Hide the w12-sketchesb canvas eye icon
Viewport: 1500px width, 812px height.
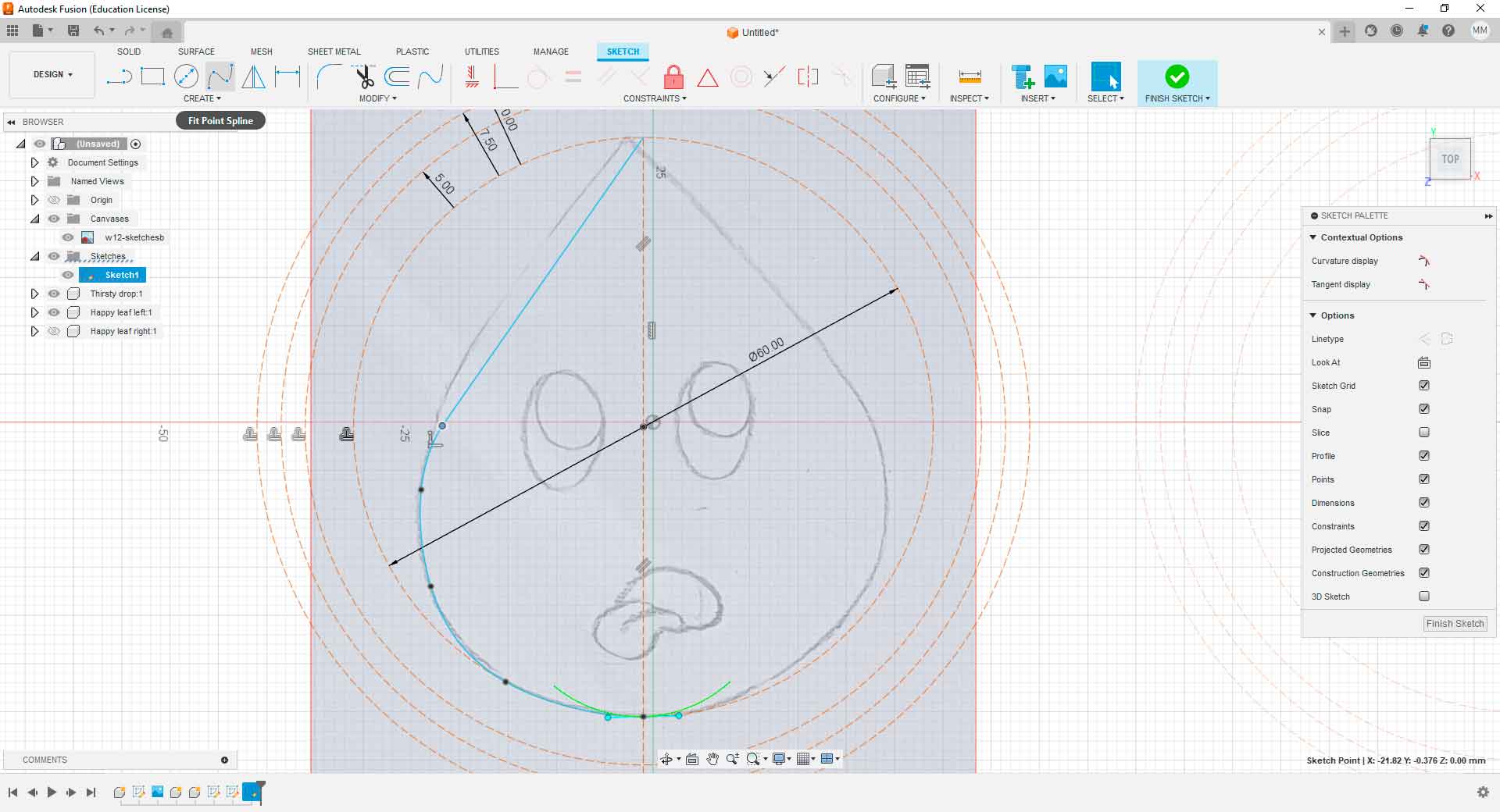pos(68,237)
